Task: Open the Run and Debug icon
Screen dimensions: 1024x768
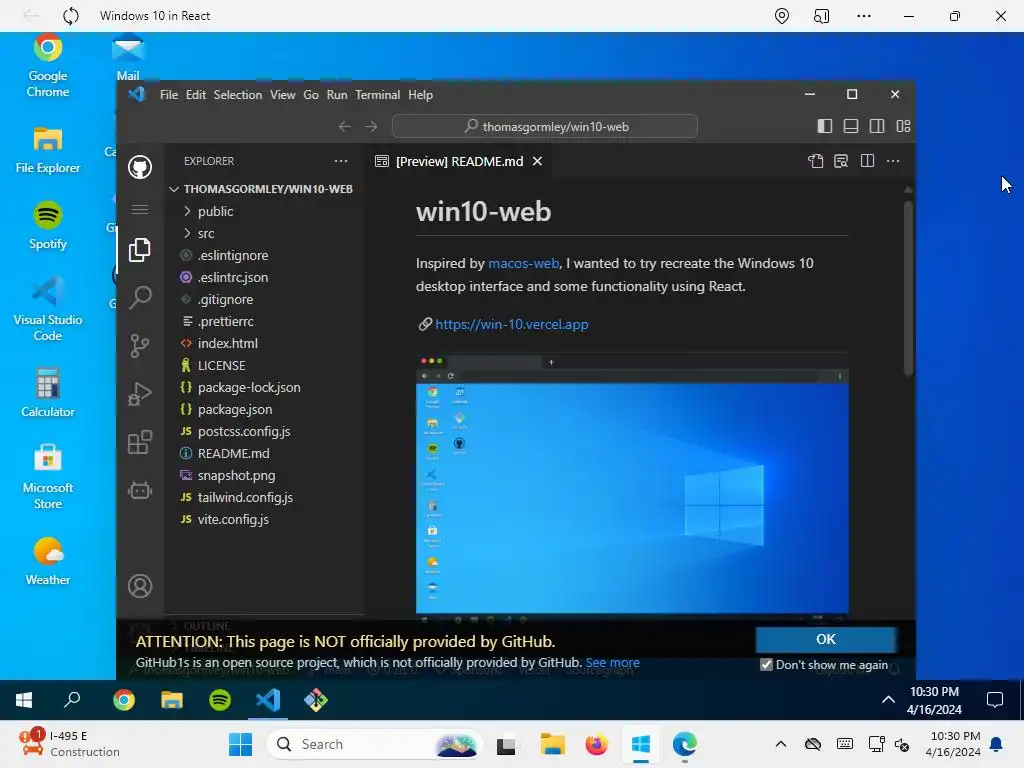Action: pyautogui.click(x=140, y=394)
